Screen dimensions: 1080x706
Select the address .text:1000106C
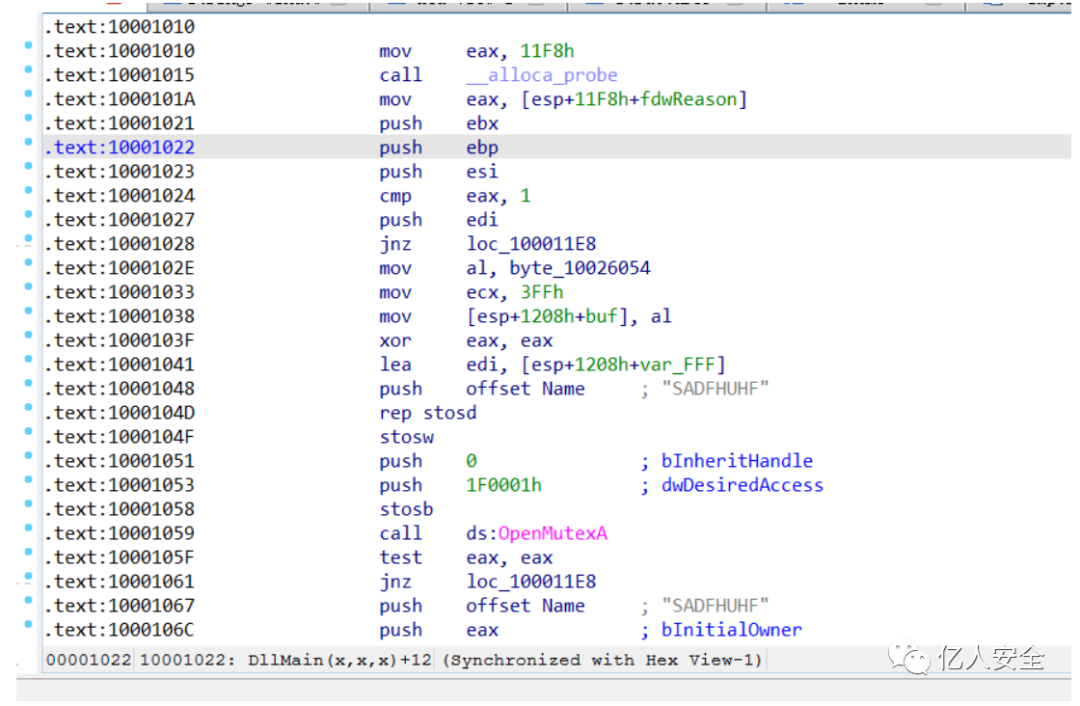(x=120, y=630)
